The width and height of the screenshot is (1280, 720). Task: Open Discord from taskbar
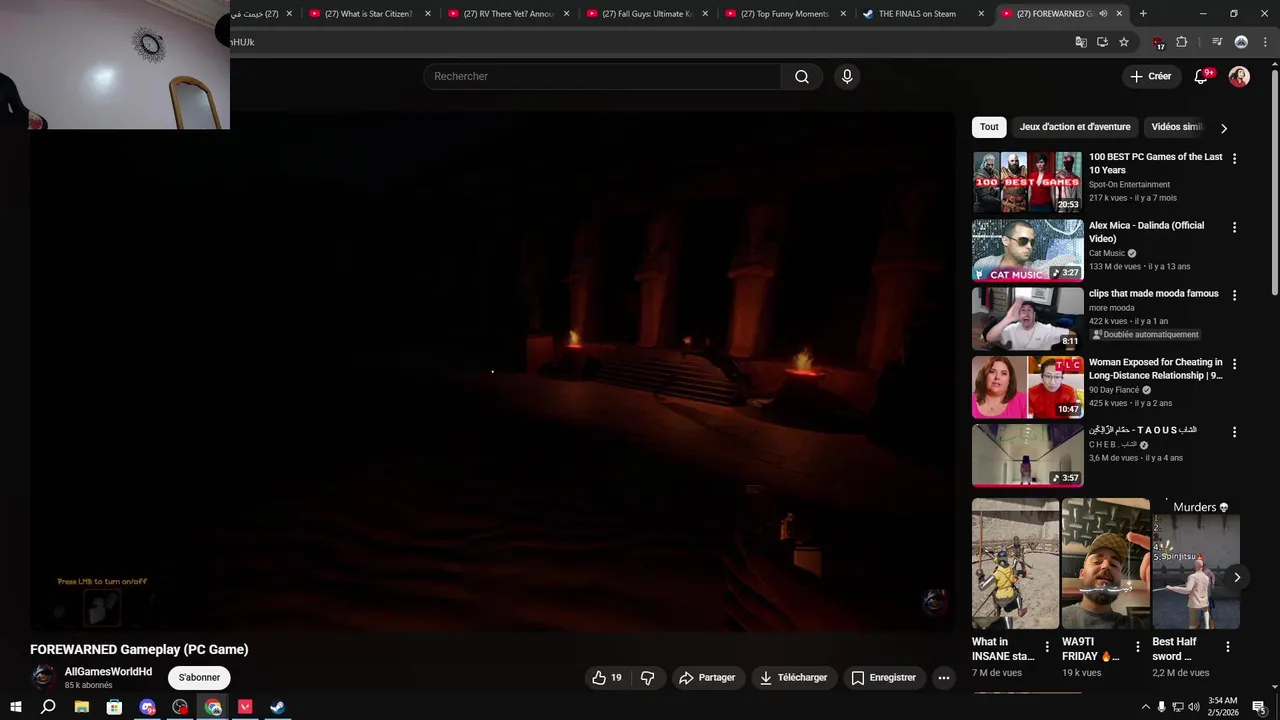147,707
